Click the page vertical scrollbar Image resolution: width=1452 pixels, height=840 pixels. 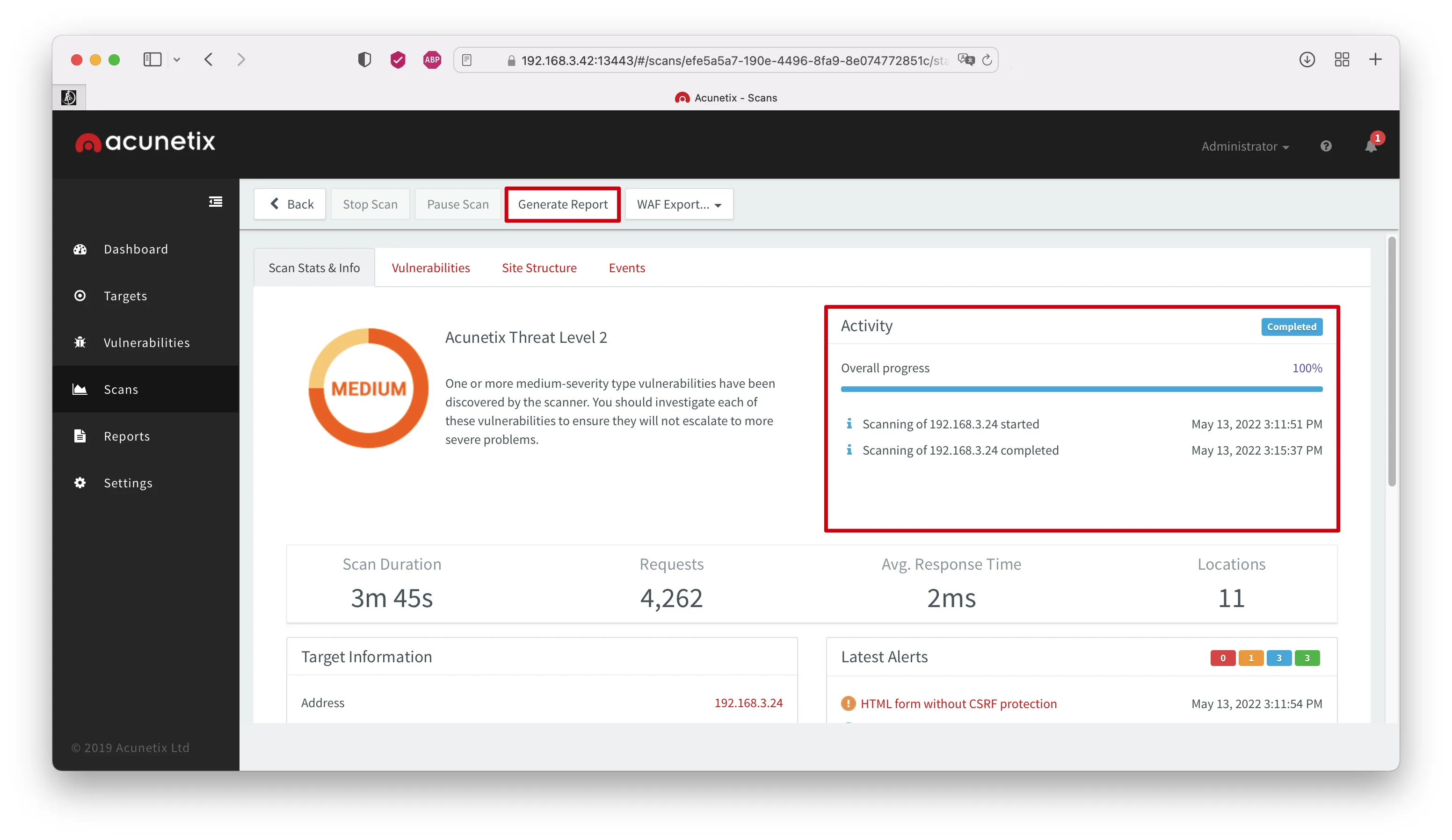tap(1392, 361)
